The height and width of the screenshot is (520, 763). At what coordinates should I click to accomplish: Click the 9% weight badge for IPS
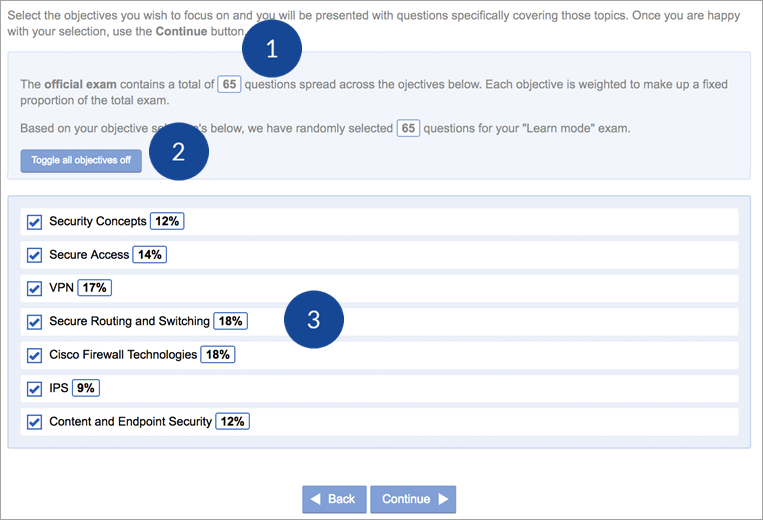click(x=86, y=388)
